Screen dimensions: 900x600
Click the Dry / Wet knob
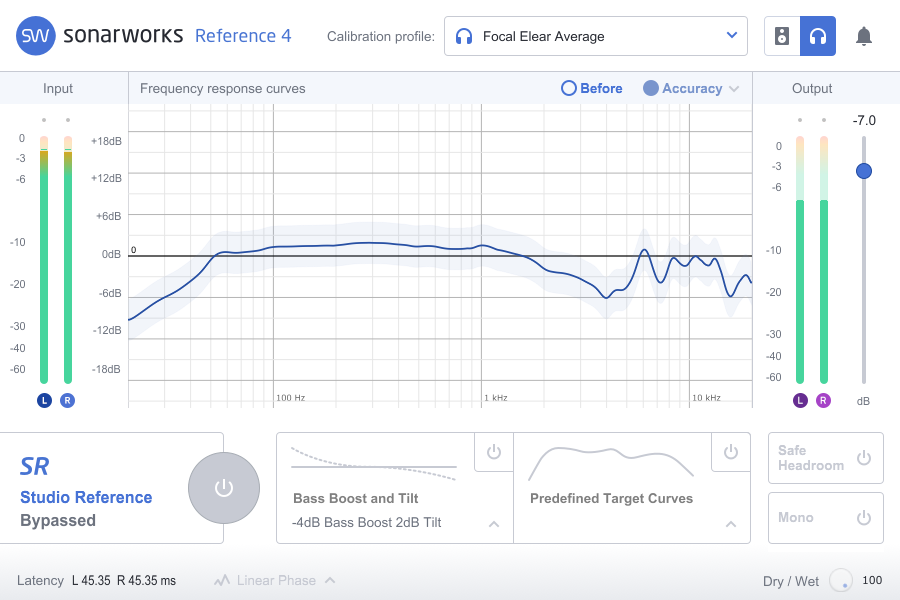841,580
